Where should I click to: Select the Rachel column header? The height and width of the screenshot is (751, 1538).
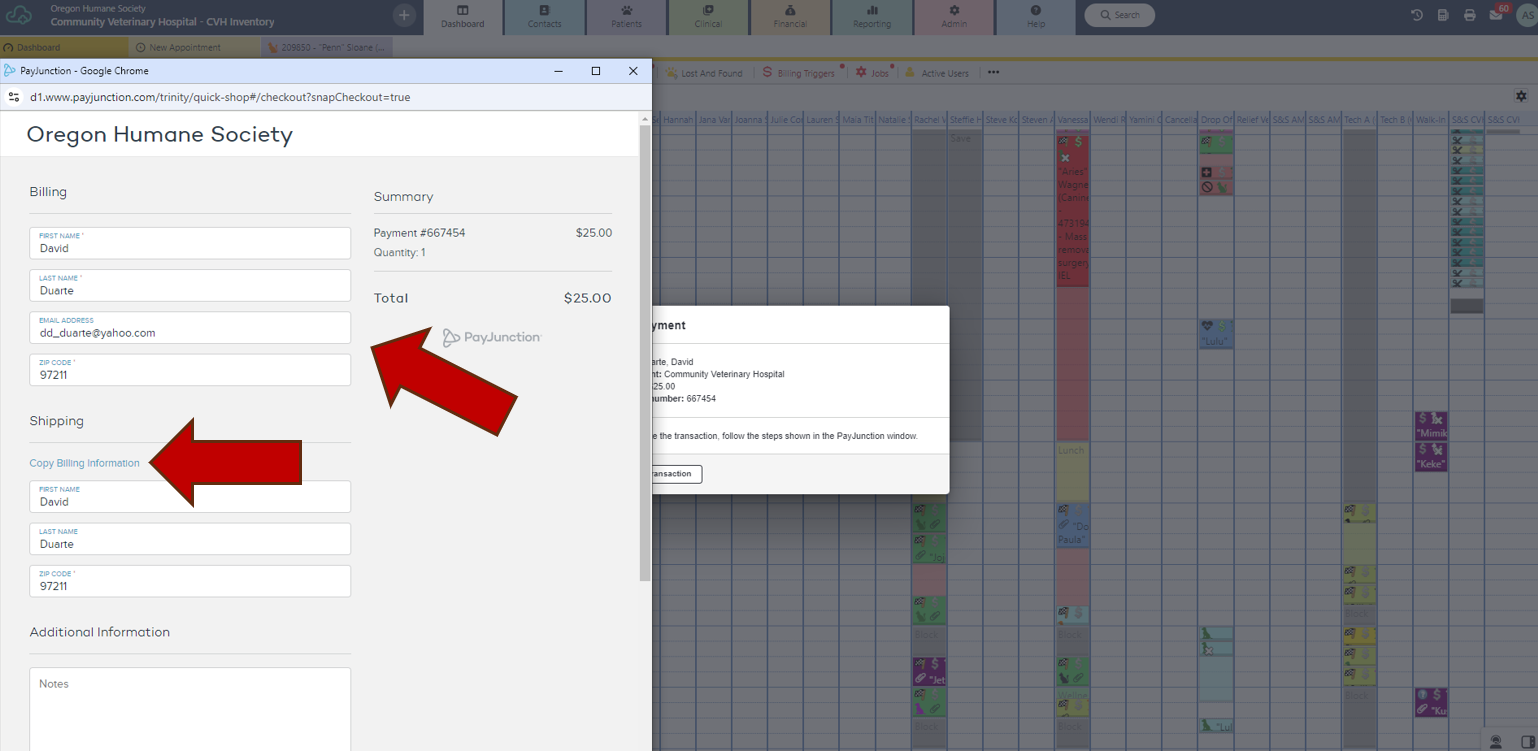[x=930, y=120]
